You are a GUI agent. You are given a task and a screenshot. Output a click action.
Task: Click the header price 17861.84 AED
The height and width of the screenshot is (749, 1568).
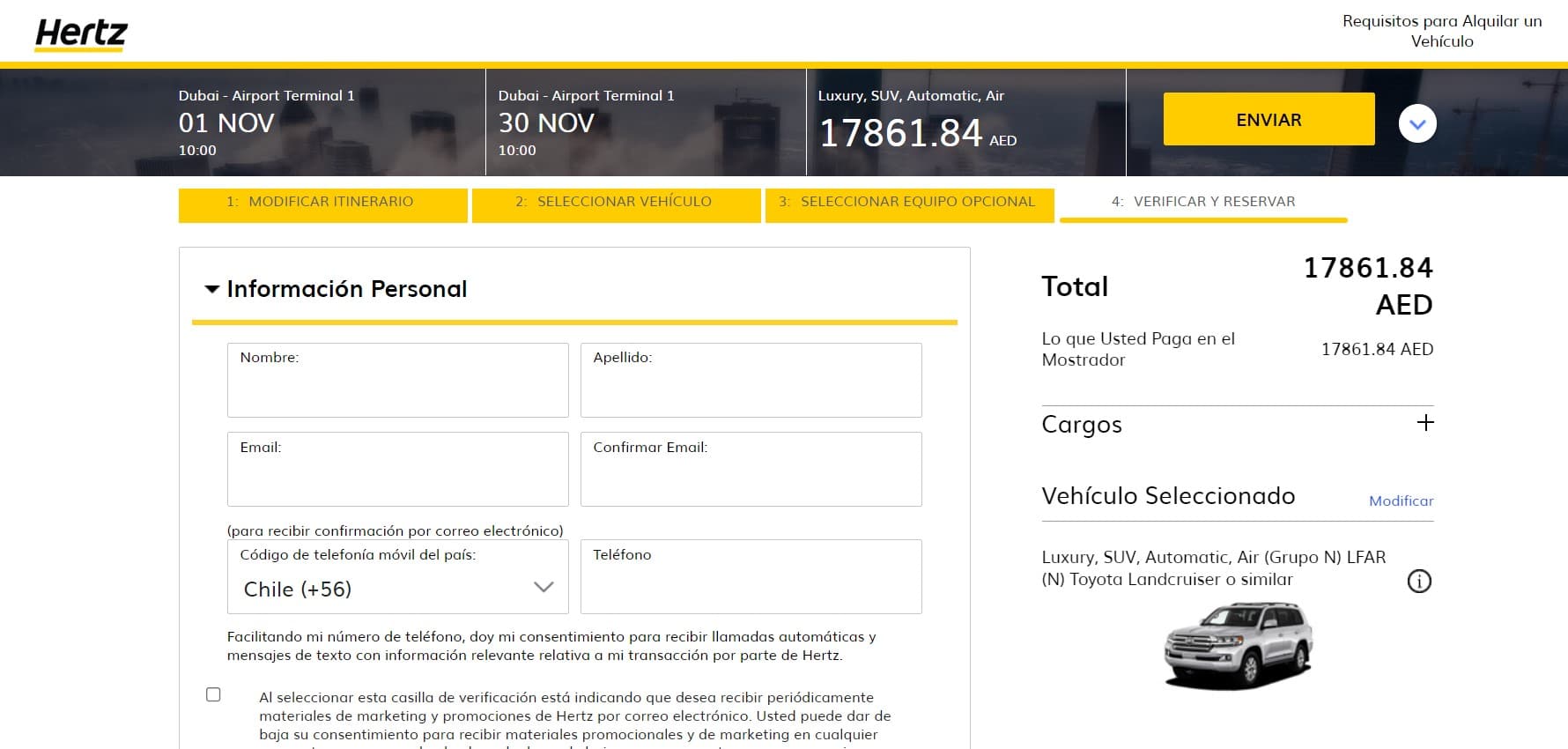coord(917,134)
